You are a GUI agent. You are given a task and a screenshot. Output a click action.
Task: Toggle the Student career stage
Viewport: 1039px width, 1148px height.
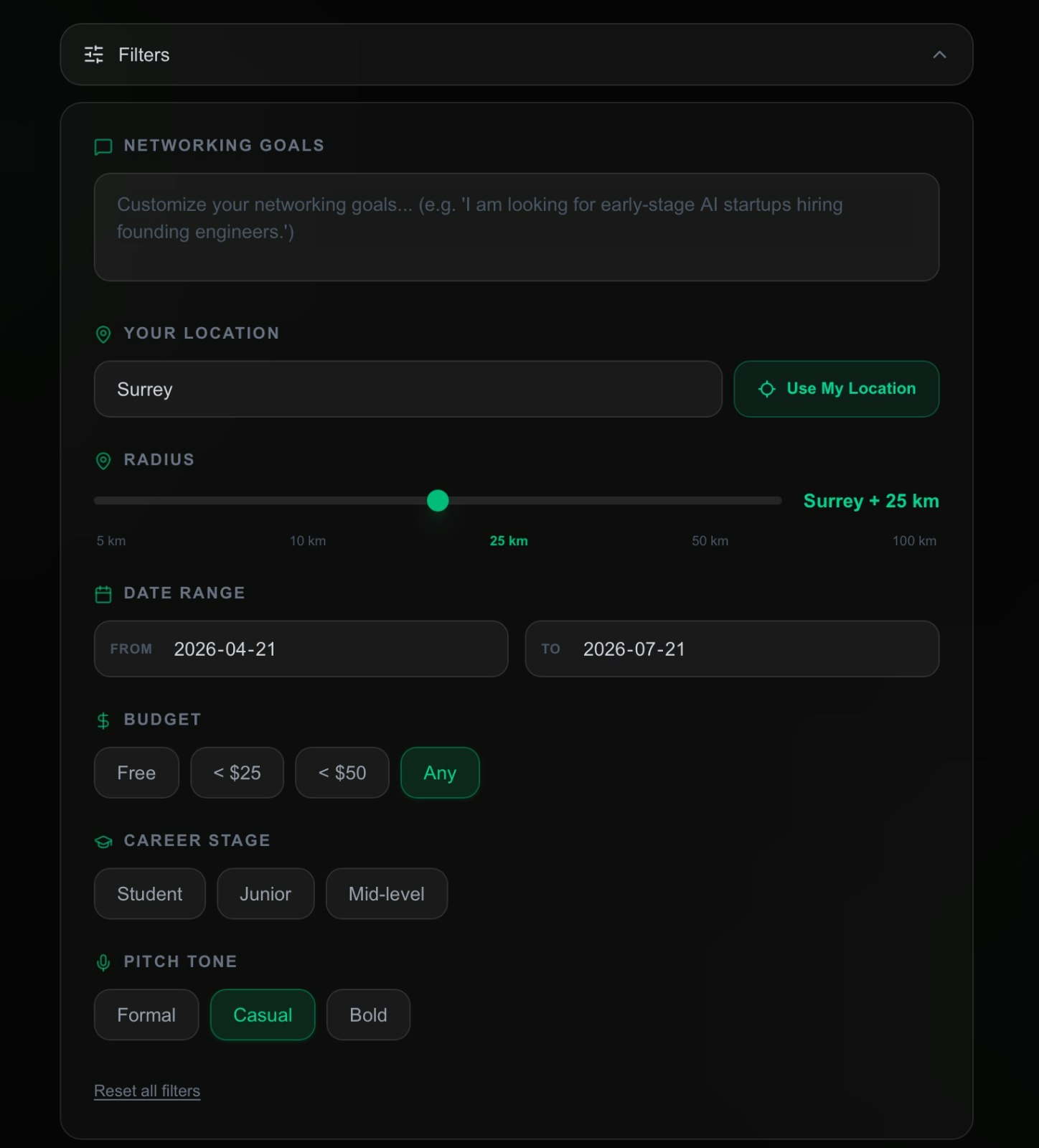tap(149, 894)
